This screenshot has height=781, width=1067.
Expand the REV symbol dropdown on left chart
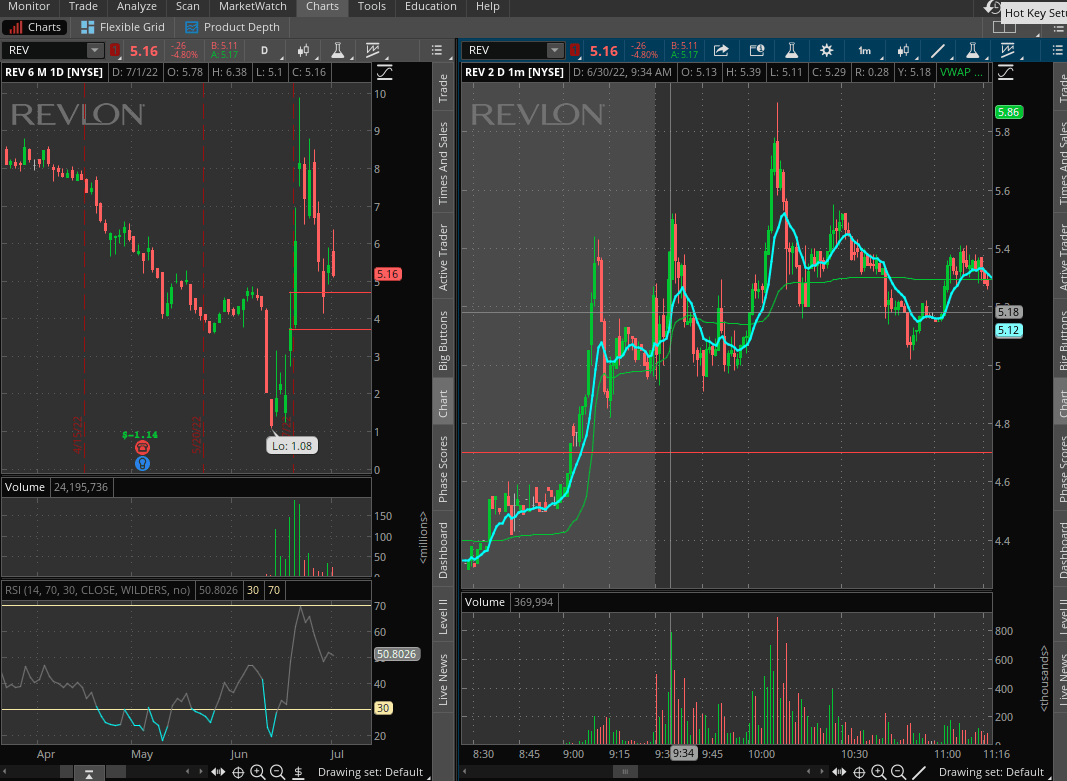pos(95,50)
